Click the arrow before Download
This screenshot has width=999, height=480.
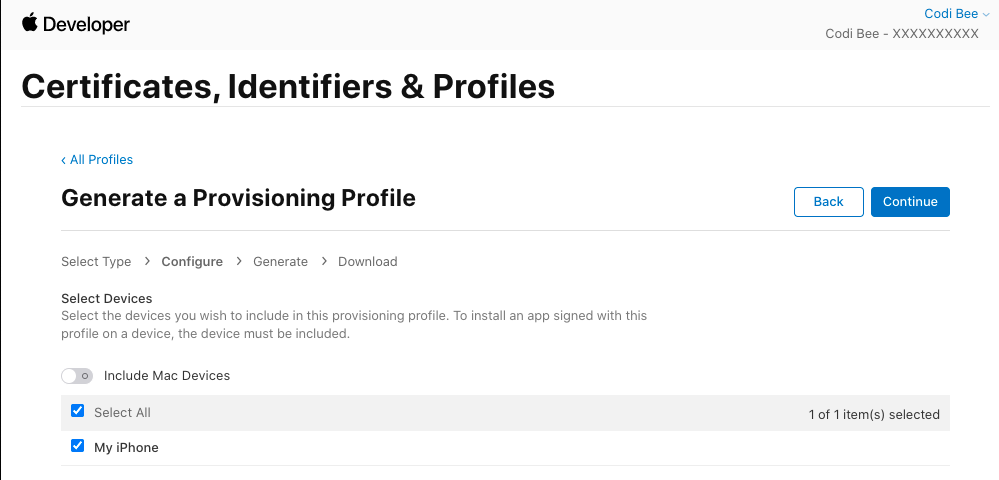(324, 261)
